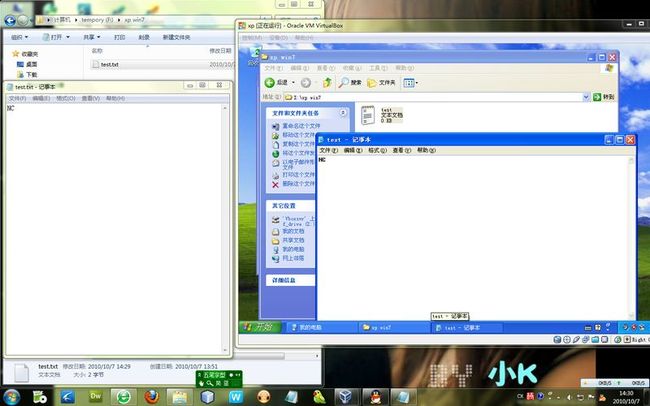Viewport: 650px width, 406px height.
Task: Click the QQ penguin icon on the taskbar
Action: tap(376, 397)
